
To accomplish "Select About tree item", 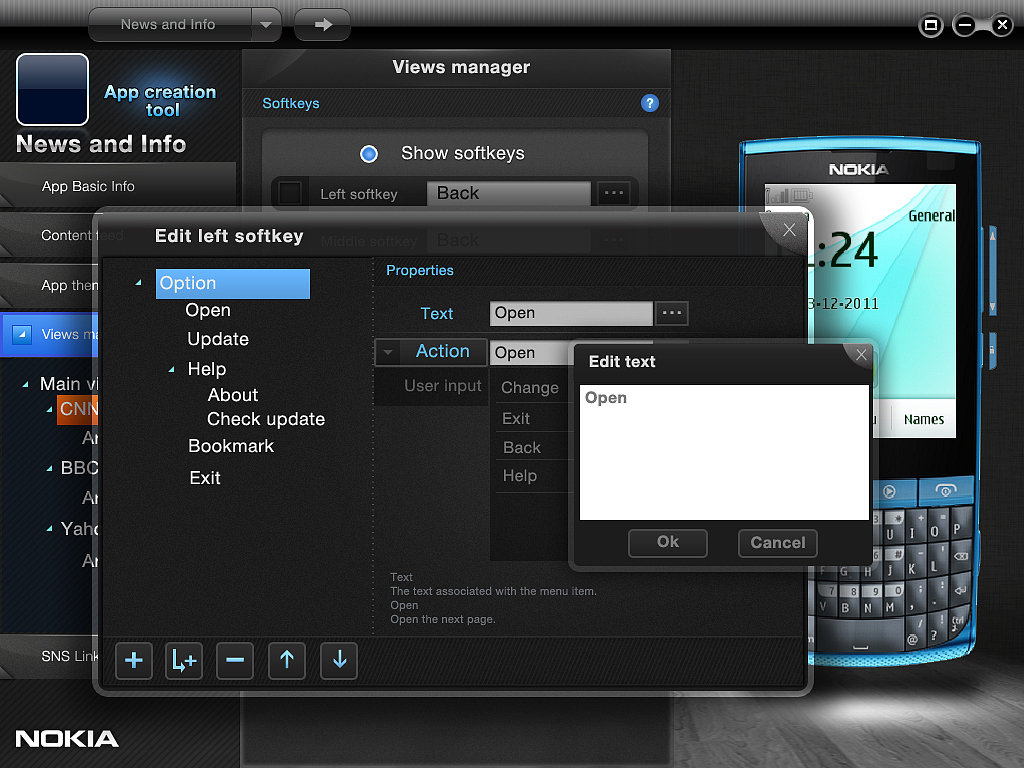I will pos(232,395).
